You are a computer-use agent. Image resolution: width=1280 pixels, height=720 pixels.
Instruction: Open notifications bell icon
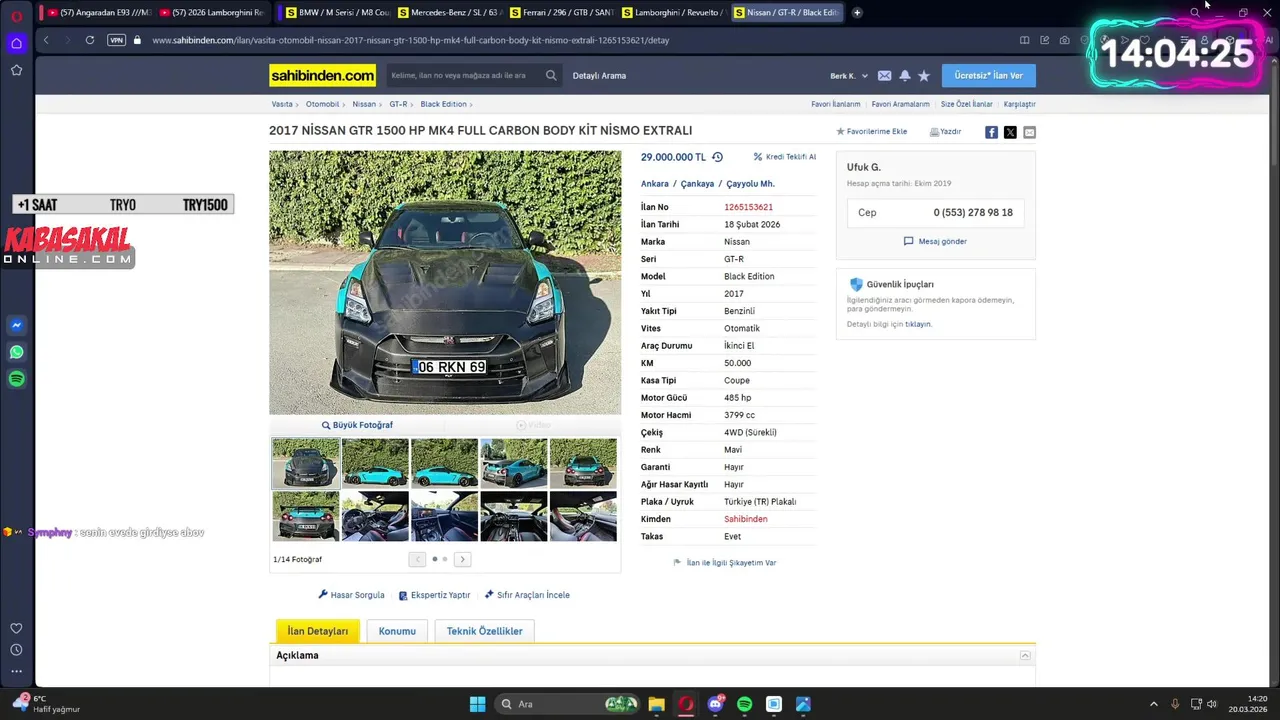[905, 76]
